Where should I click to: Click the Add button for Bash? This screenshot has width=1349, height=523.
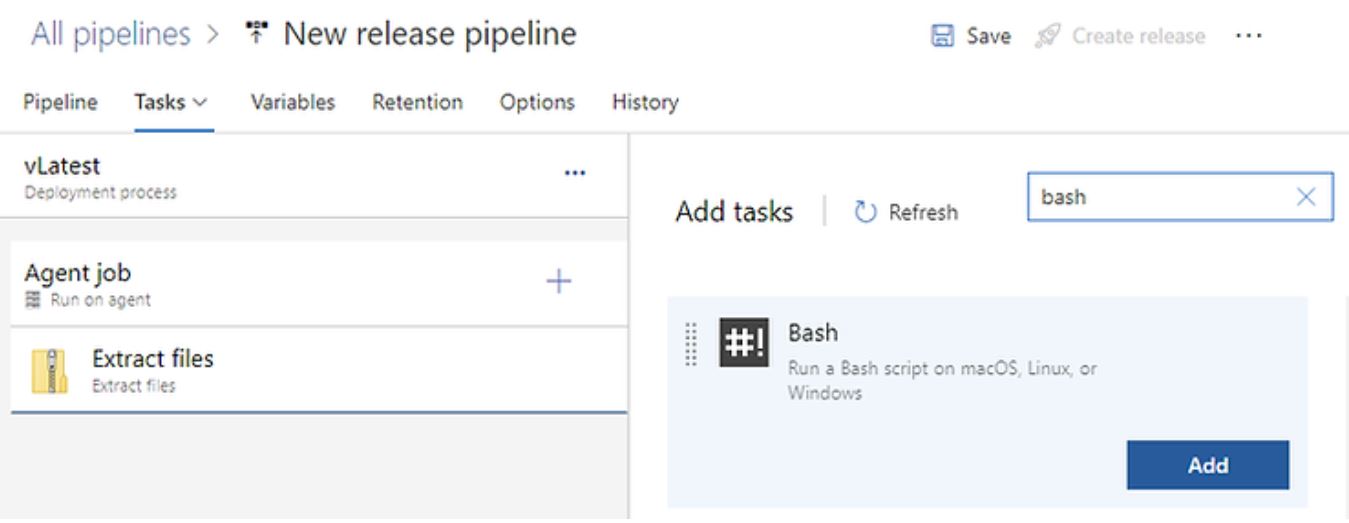[x=1207, y=464]
